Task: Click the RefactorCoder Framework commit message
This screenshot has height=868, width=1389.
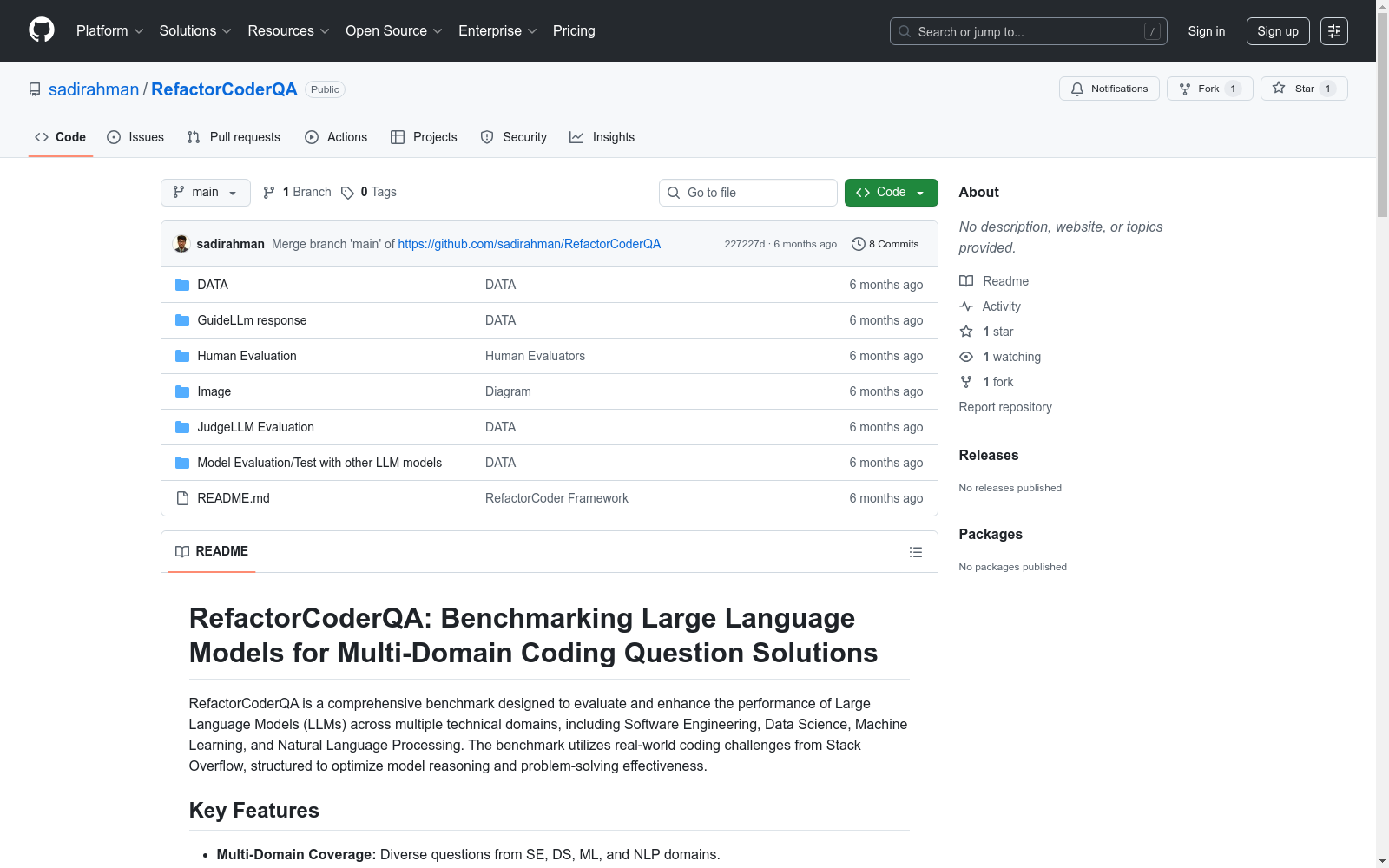Action: [x=556, y=498]
